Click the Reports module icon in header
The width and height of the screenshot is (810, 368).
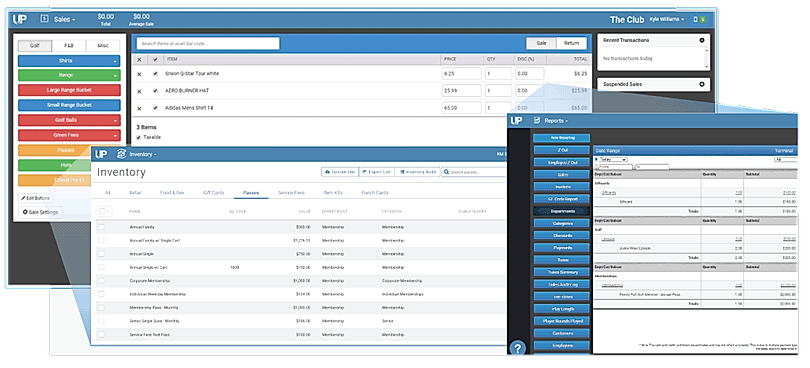537,120
